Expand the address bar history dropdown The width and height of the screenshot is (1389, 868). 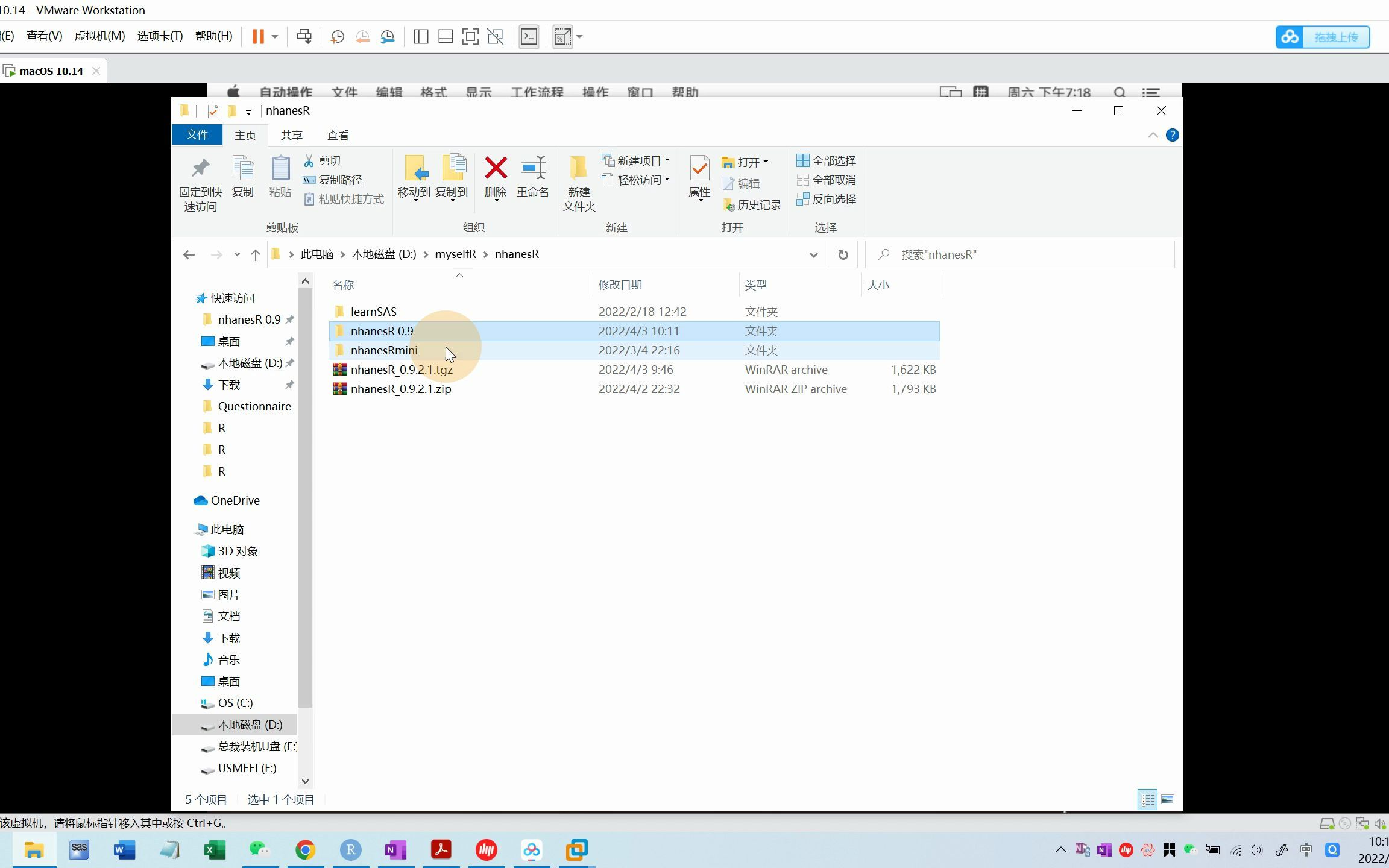(x=813, y=254)
